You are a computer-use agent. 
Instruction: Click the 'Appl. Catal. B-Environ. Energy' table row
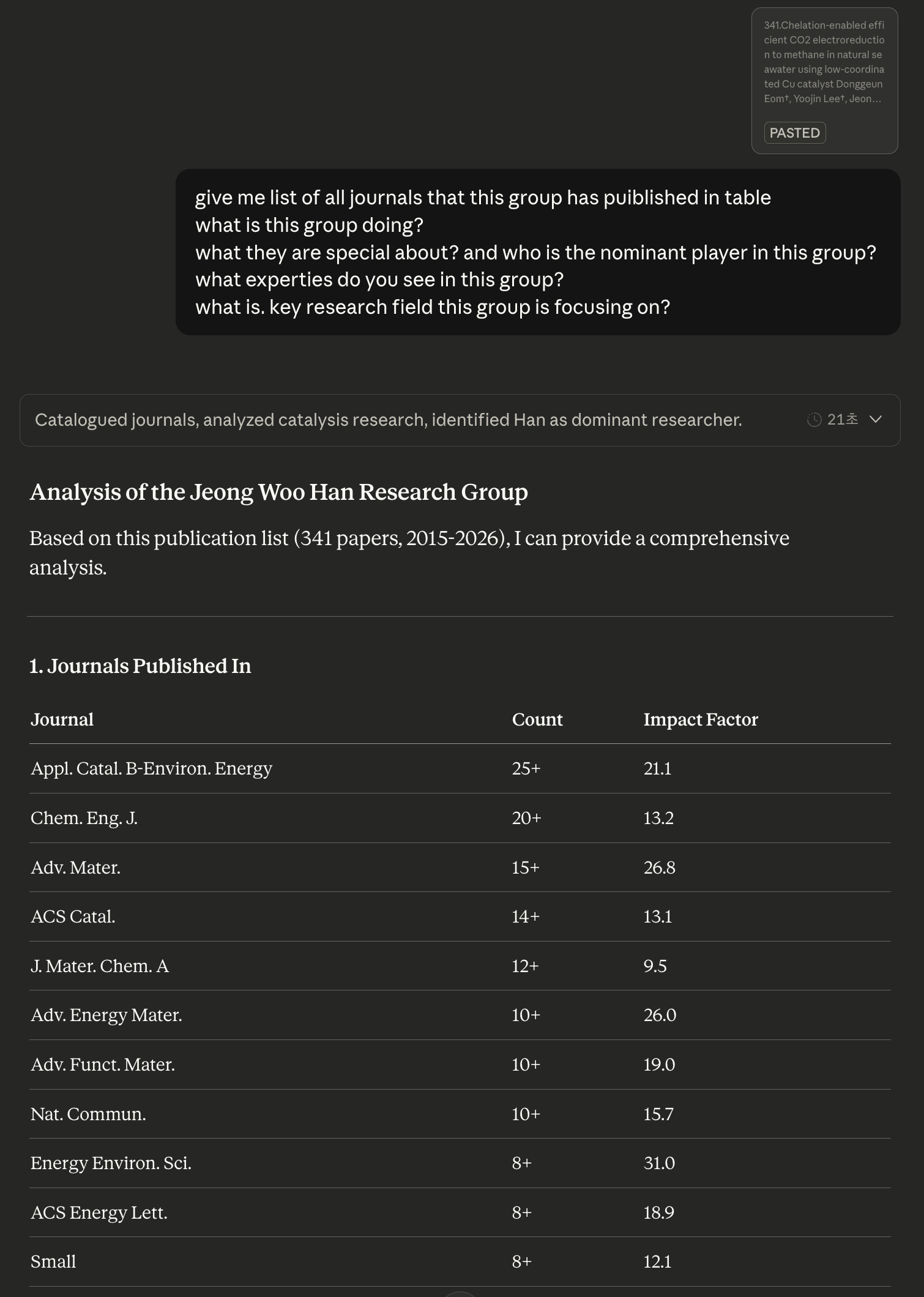point(152,768)
